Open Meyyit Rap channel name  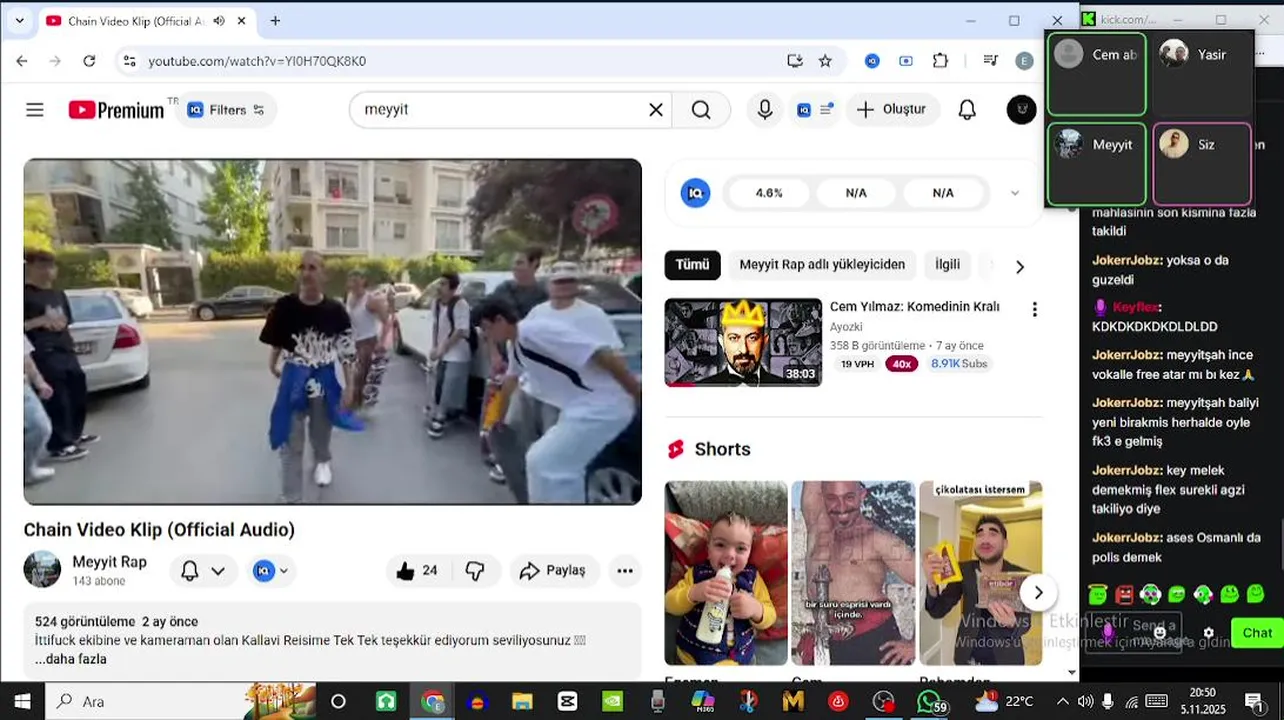coord(109,562)
